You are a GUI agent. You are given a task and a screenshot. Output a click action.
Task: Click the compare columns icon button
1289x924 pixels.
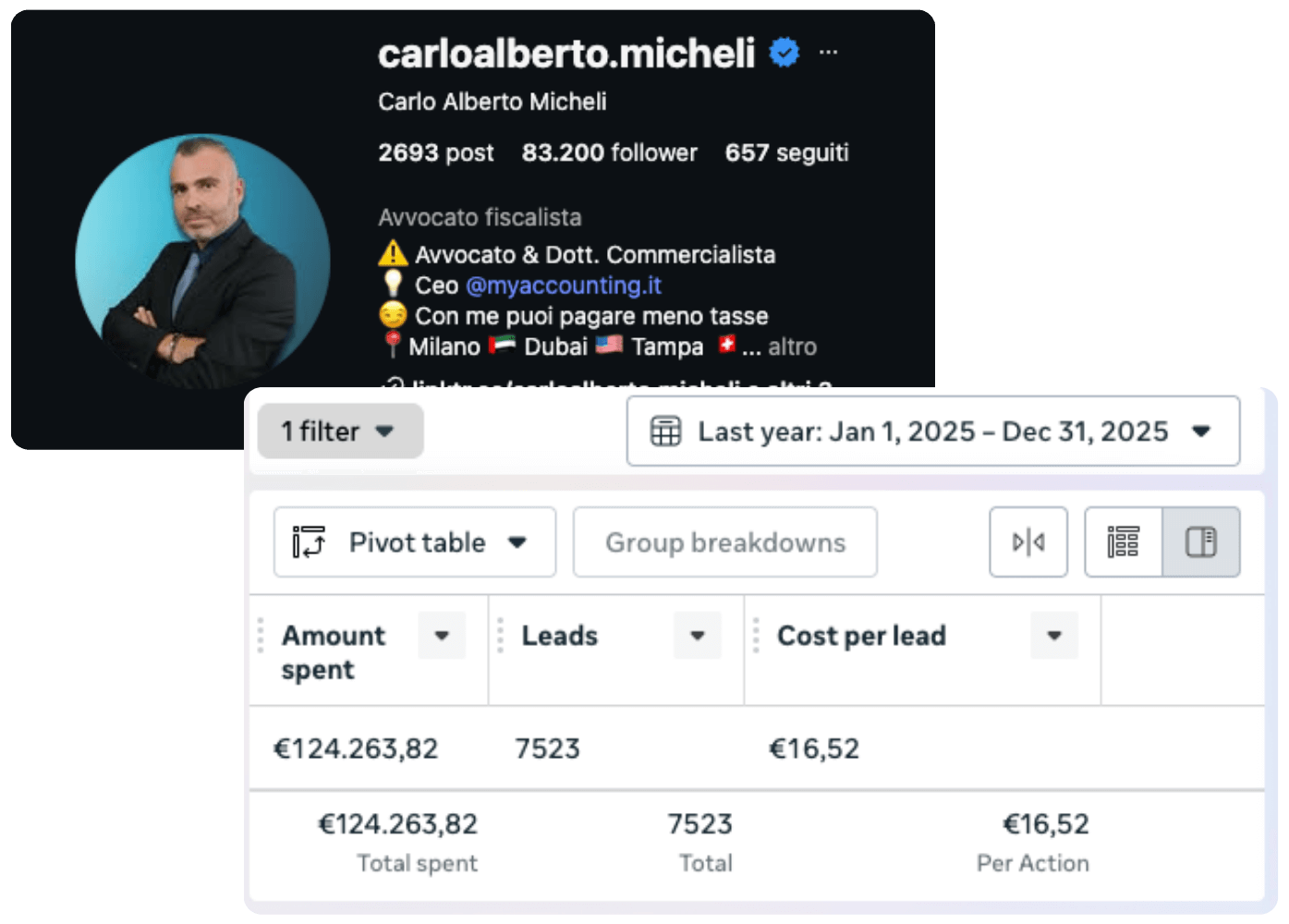click(1028, 542)
